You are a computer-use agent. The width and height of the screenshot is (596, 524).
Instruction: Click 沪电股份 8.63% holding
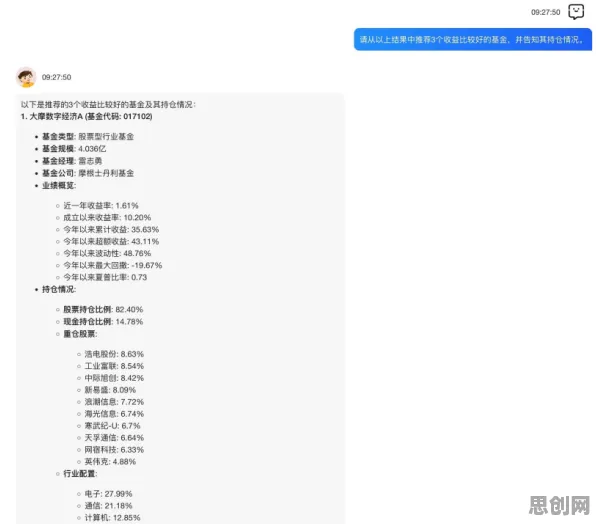114,354
